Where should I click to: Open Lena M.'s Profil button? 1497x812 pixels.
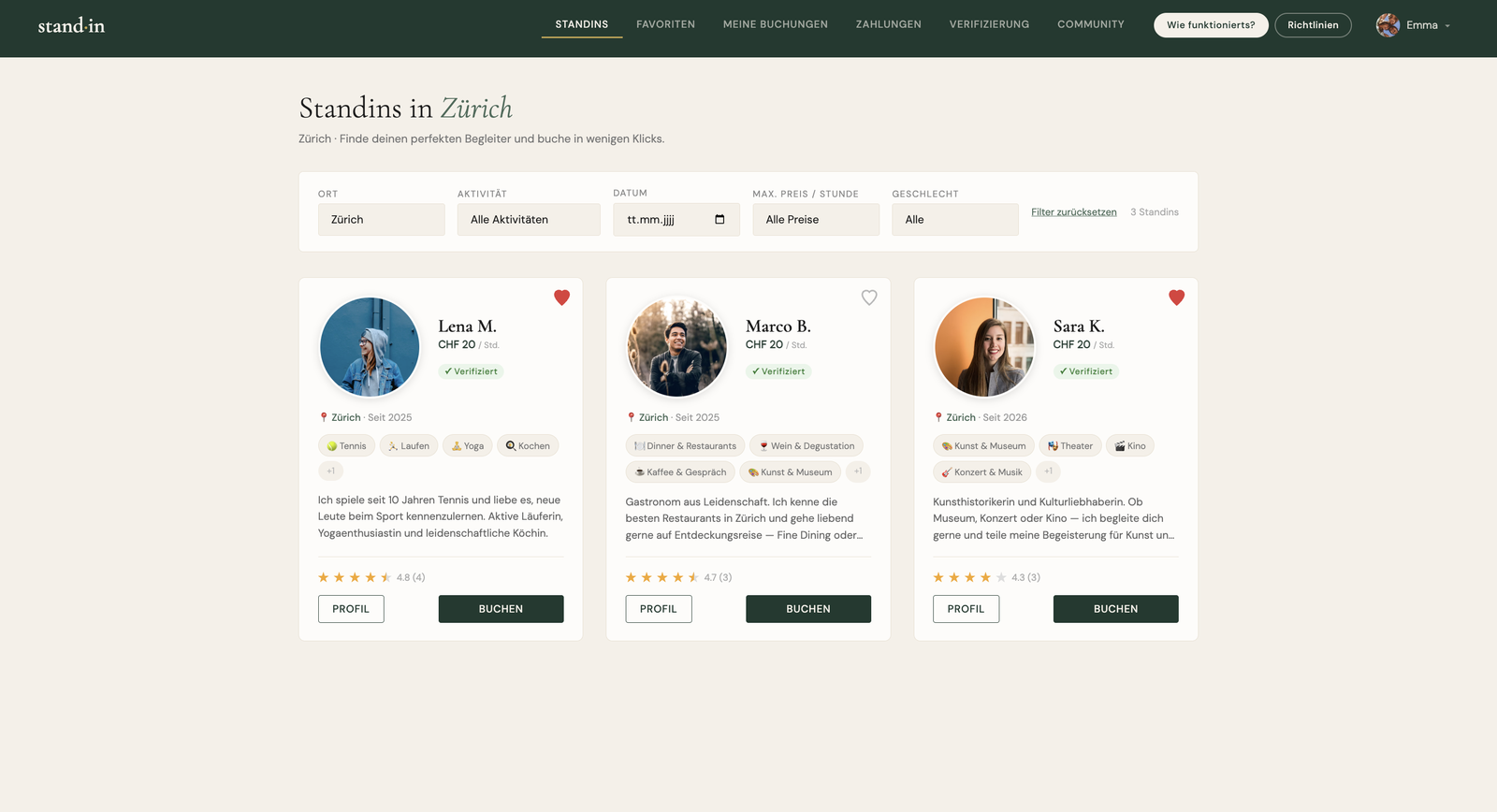[x=351, y=609]
